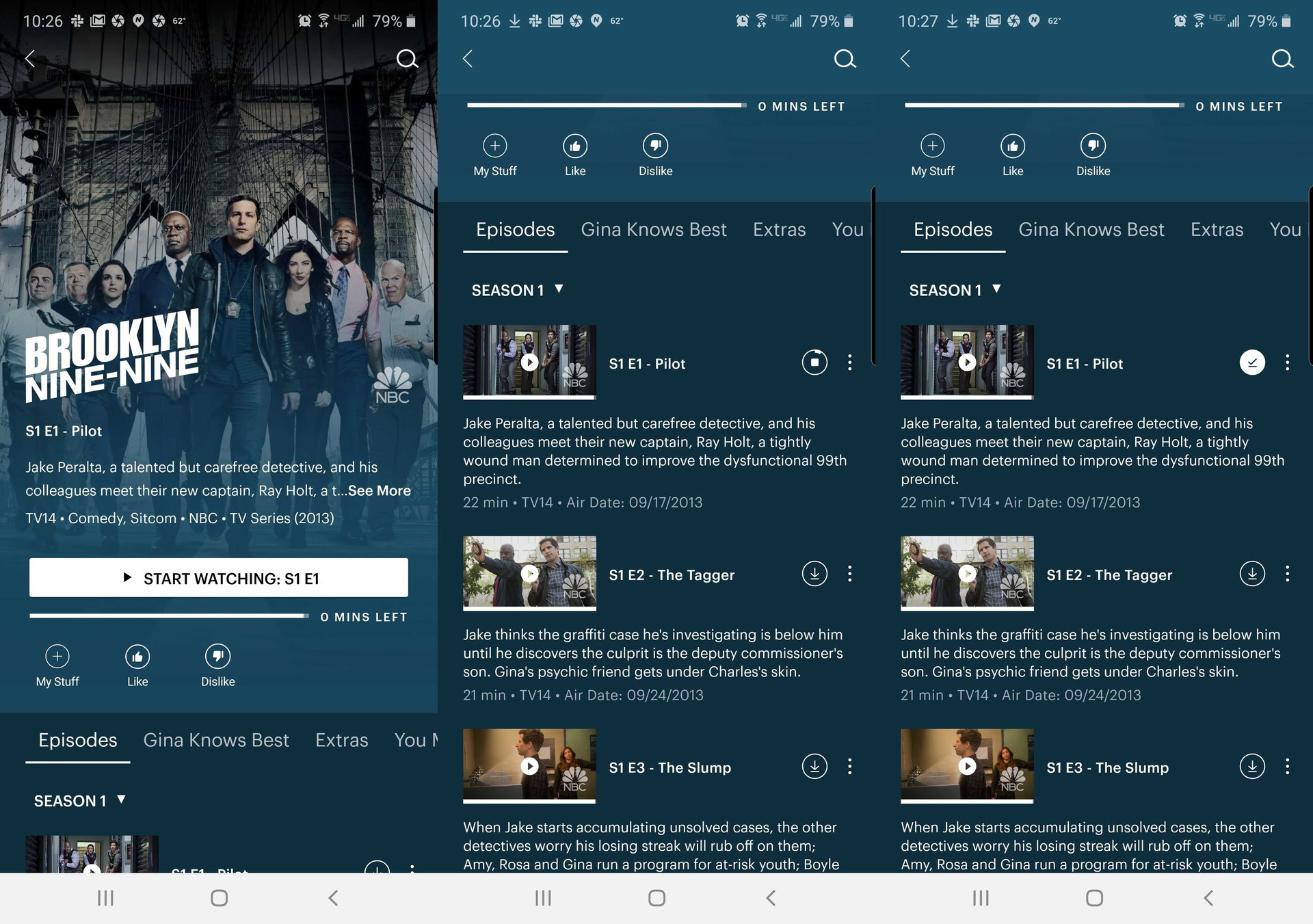Viewport: 1313px width, 924px height.
Task: Toggle download icon for S1 E2 right screen
Action: tap(1252, 573)
